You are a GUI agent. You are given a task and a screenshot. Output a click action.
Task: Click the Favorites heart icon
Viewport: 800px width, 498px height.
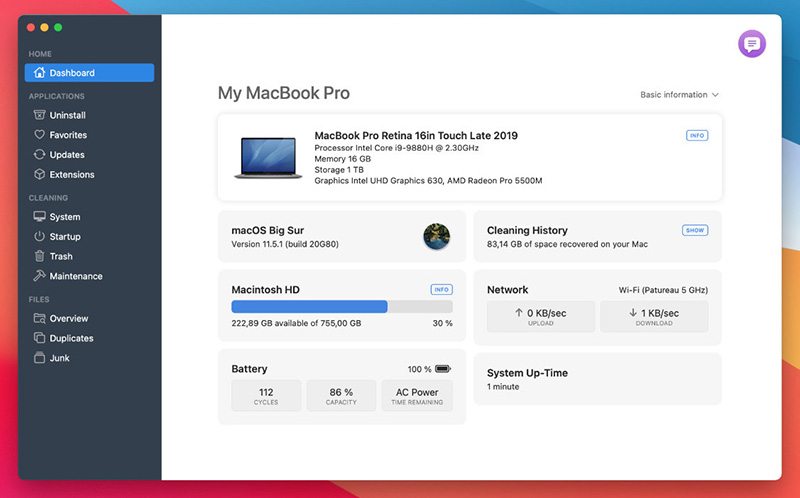pyautogui.click(x=39, y=135)
